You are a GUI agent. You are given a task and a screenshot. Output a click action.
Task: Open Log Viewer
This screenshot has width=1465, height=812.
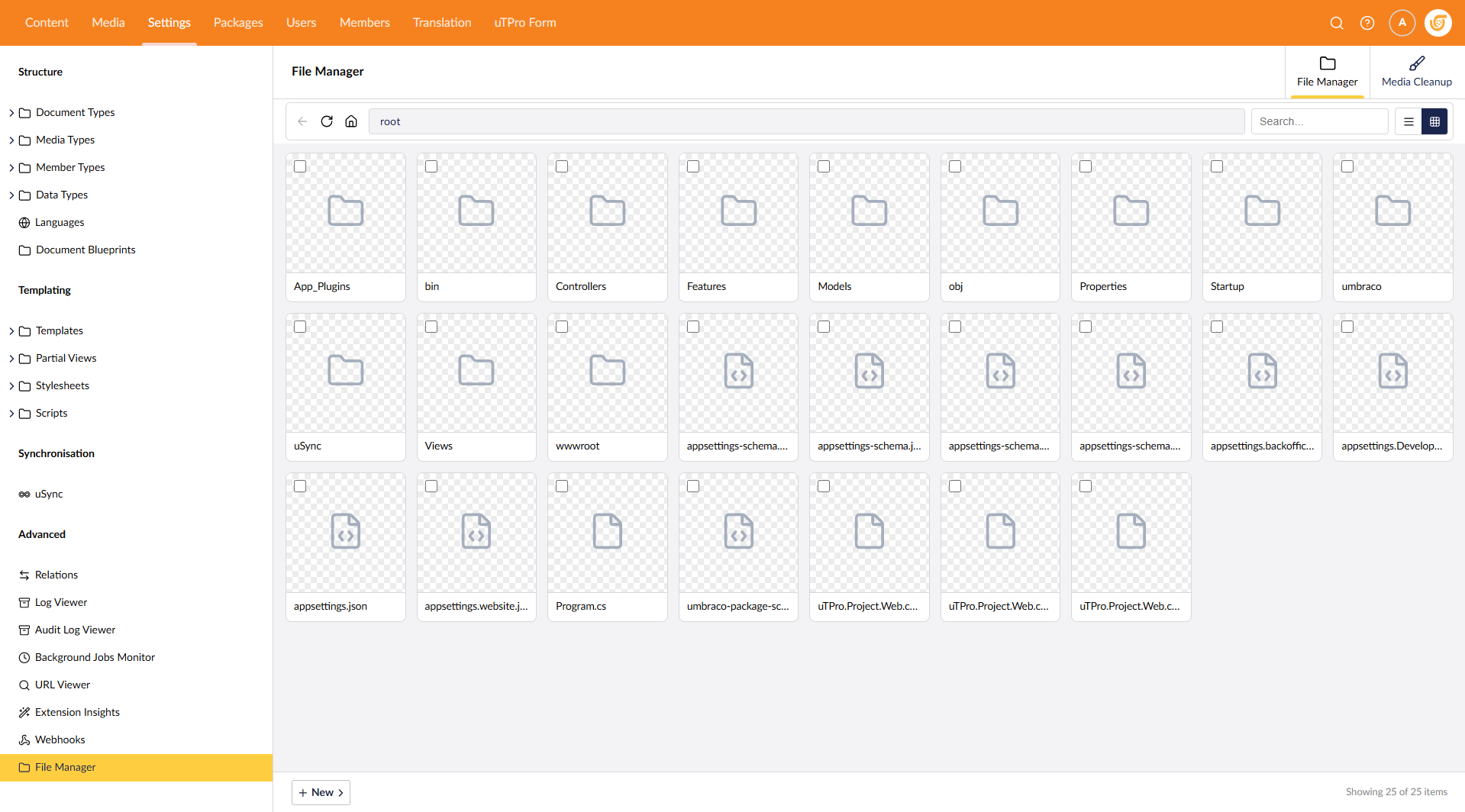pyautogui.click(x=53, y=602)
